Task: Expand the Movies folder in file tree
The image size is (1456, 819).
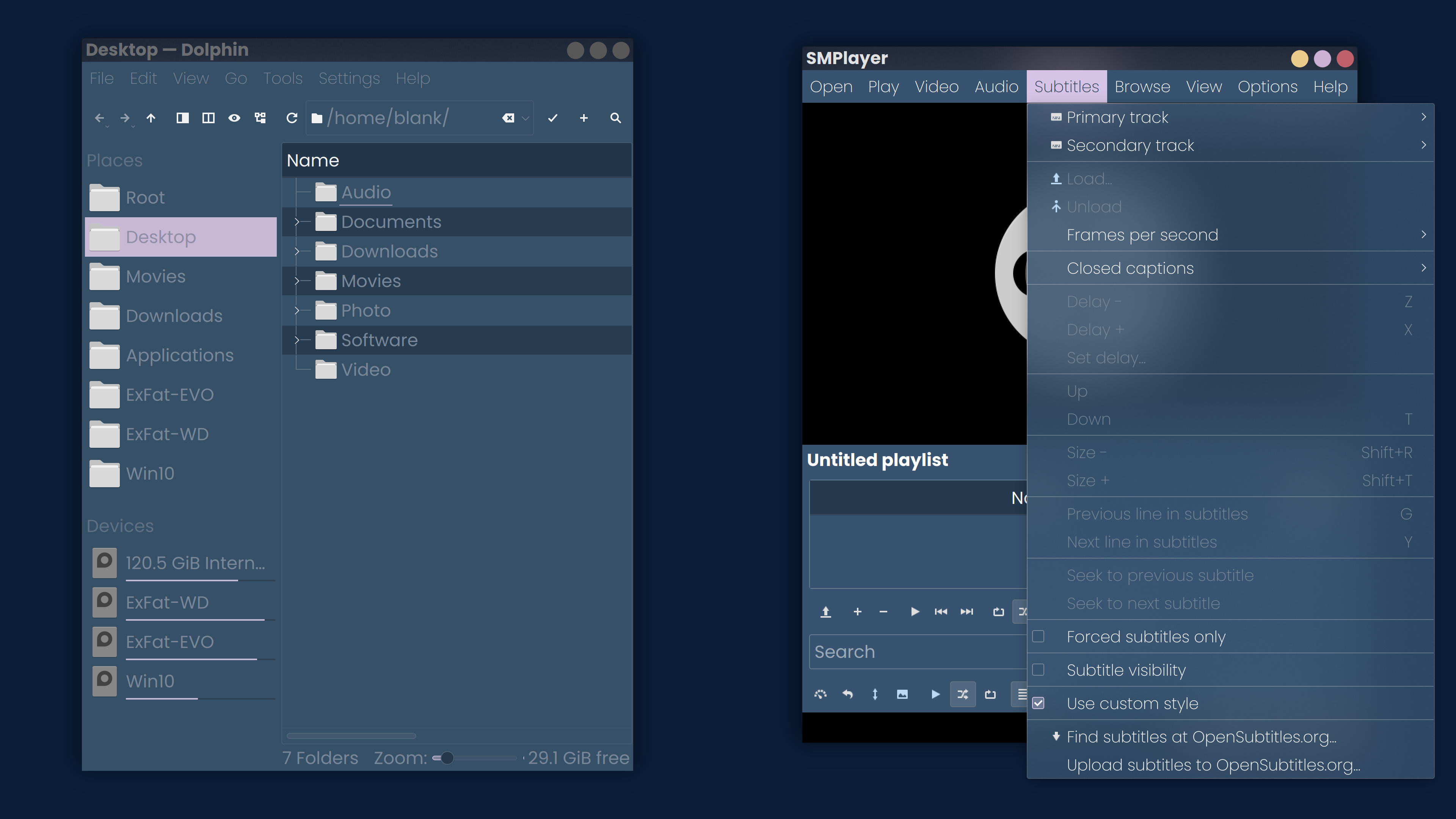Action: coord(297,281)
